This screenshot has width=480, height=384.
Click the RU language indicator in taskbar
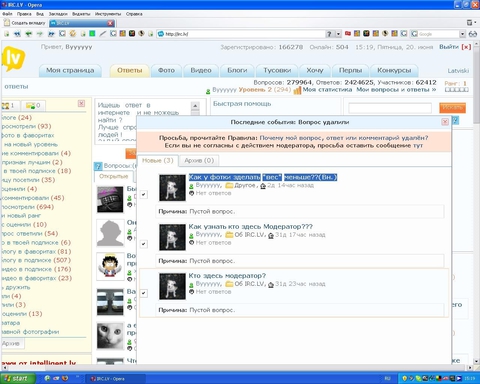coord(387,378)
